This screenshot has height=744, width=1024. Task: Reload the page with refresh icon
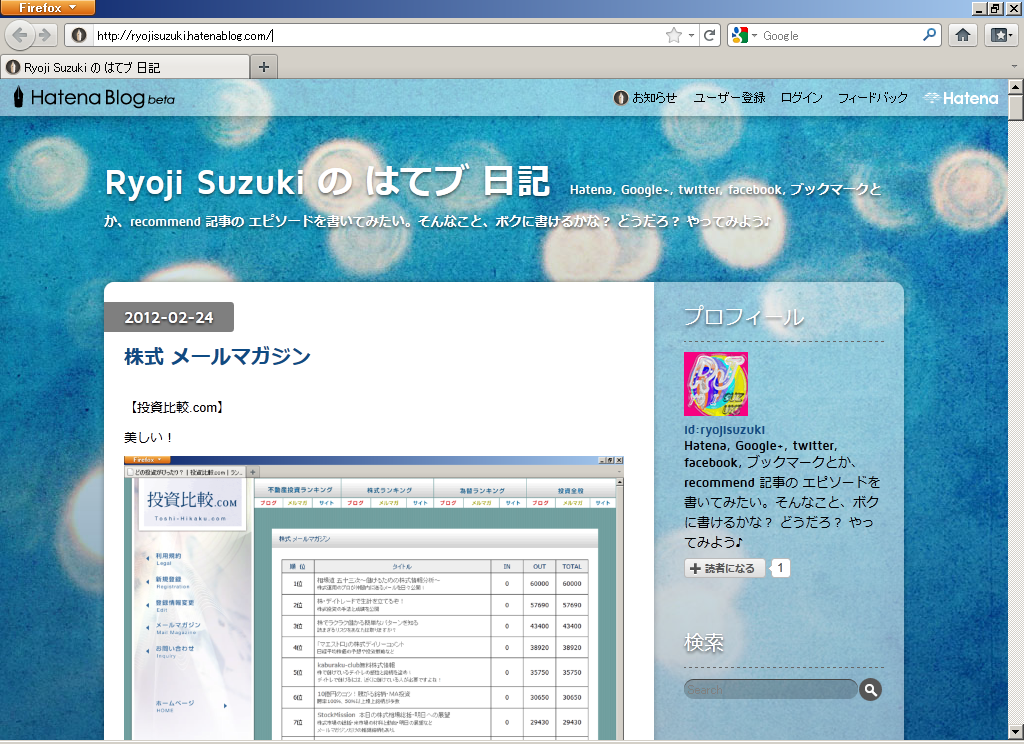(x=710, y=35)
